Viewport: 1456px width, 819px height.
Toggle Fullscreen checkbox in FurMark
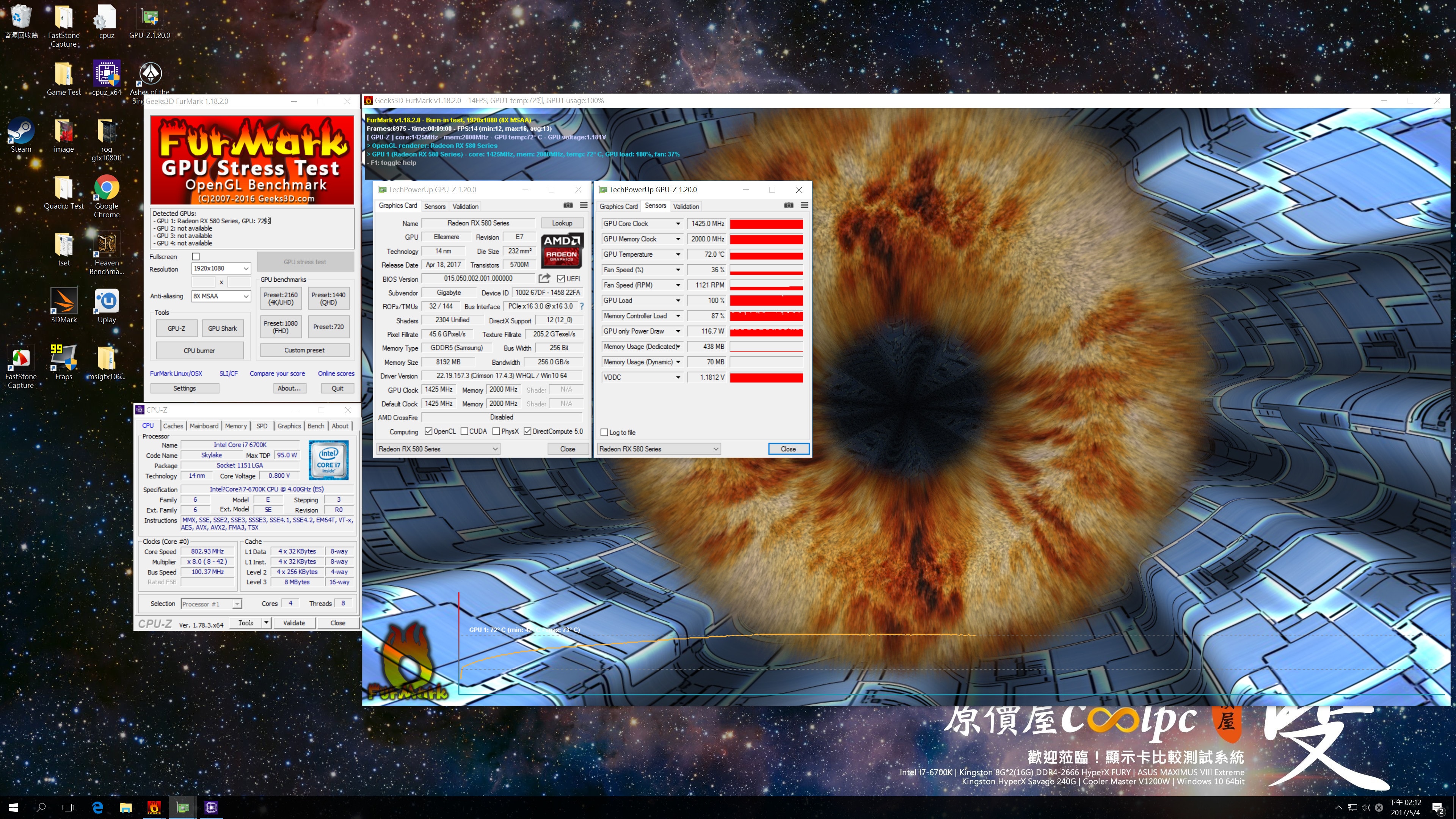pyautogui.click(x=196, y=257)
